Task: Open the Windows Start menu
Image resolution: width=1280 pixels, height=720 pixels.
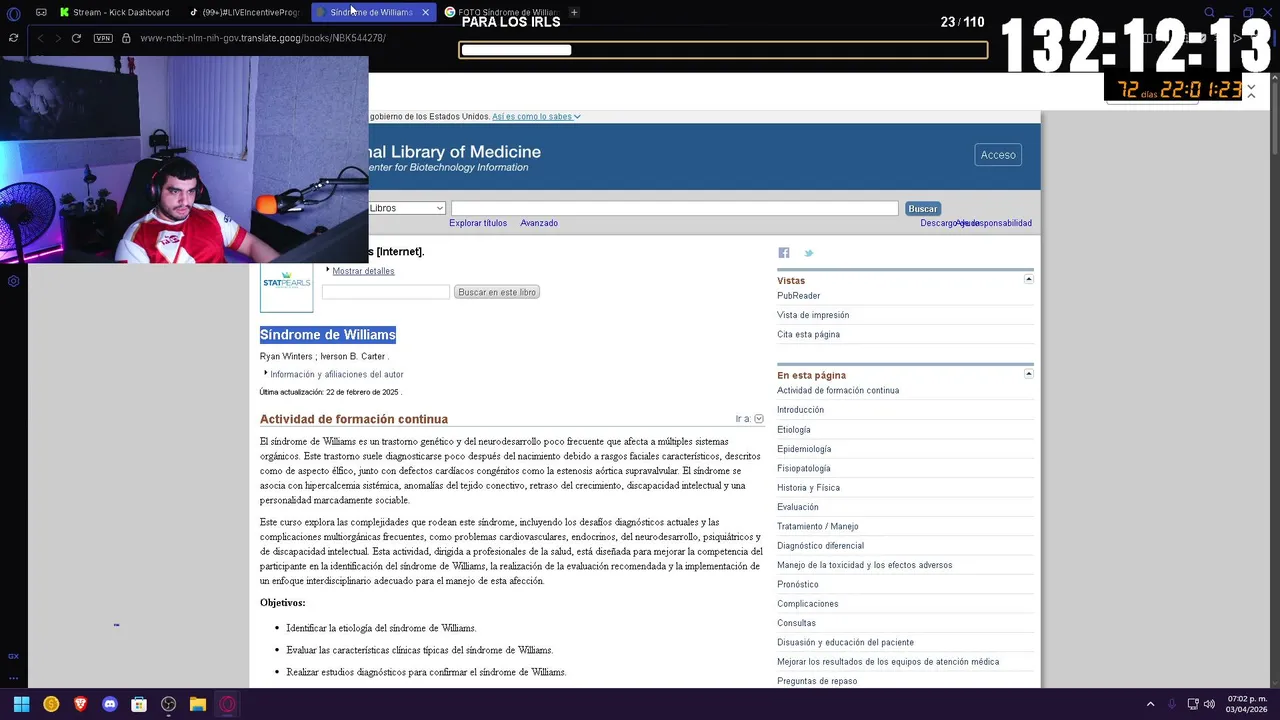Action: (x=21, y=704)
